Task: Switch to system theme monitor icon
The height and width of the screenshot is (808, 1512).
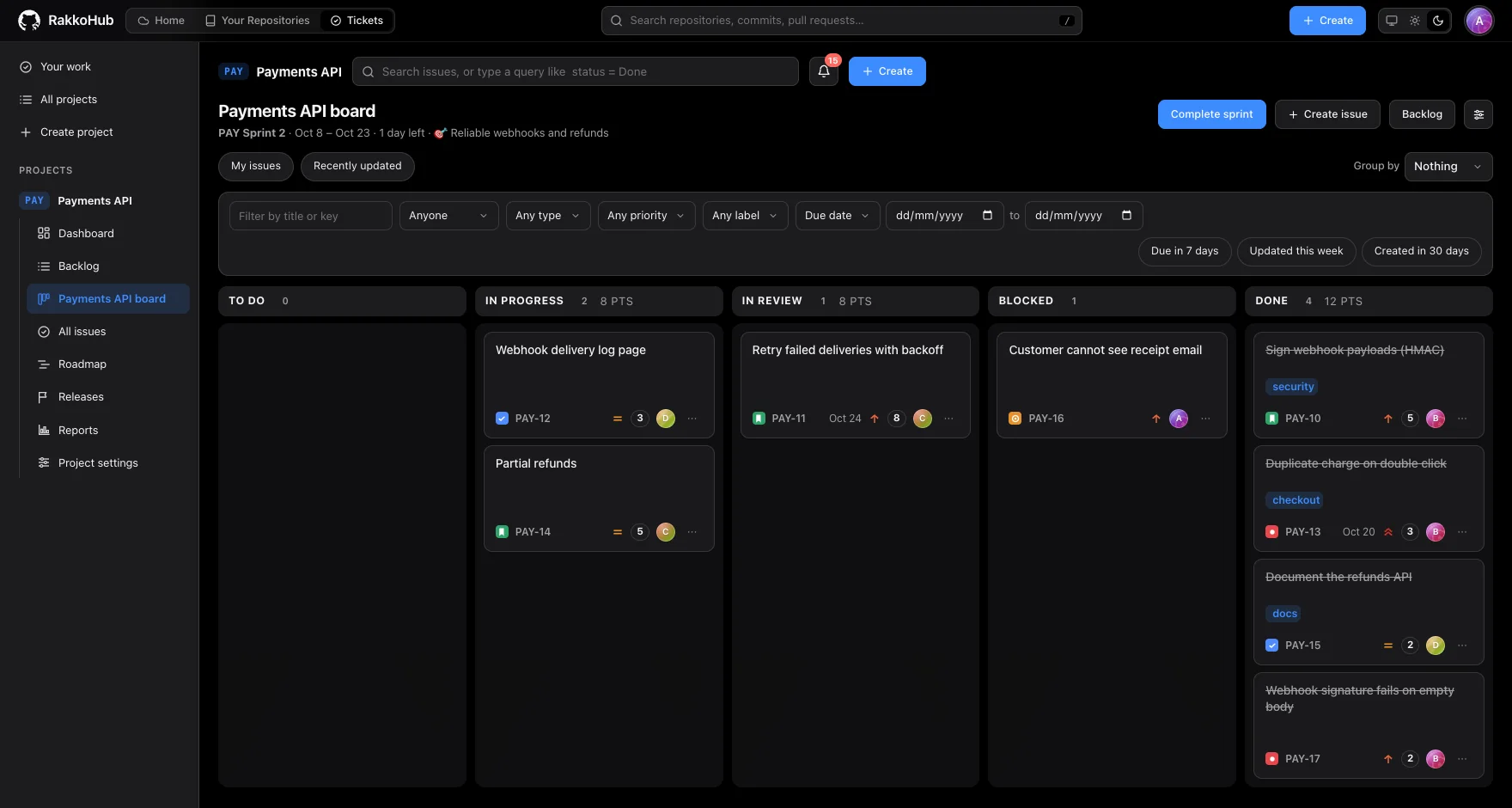Action: coord(1392,21)
